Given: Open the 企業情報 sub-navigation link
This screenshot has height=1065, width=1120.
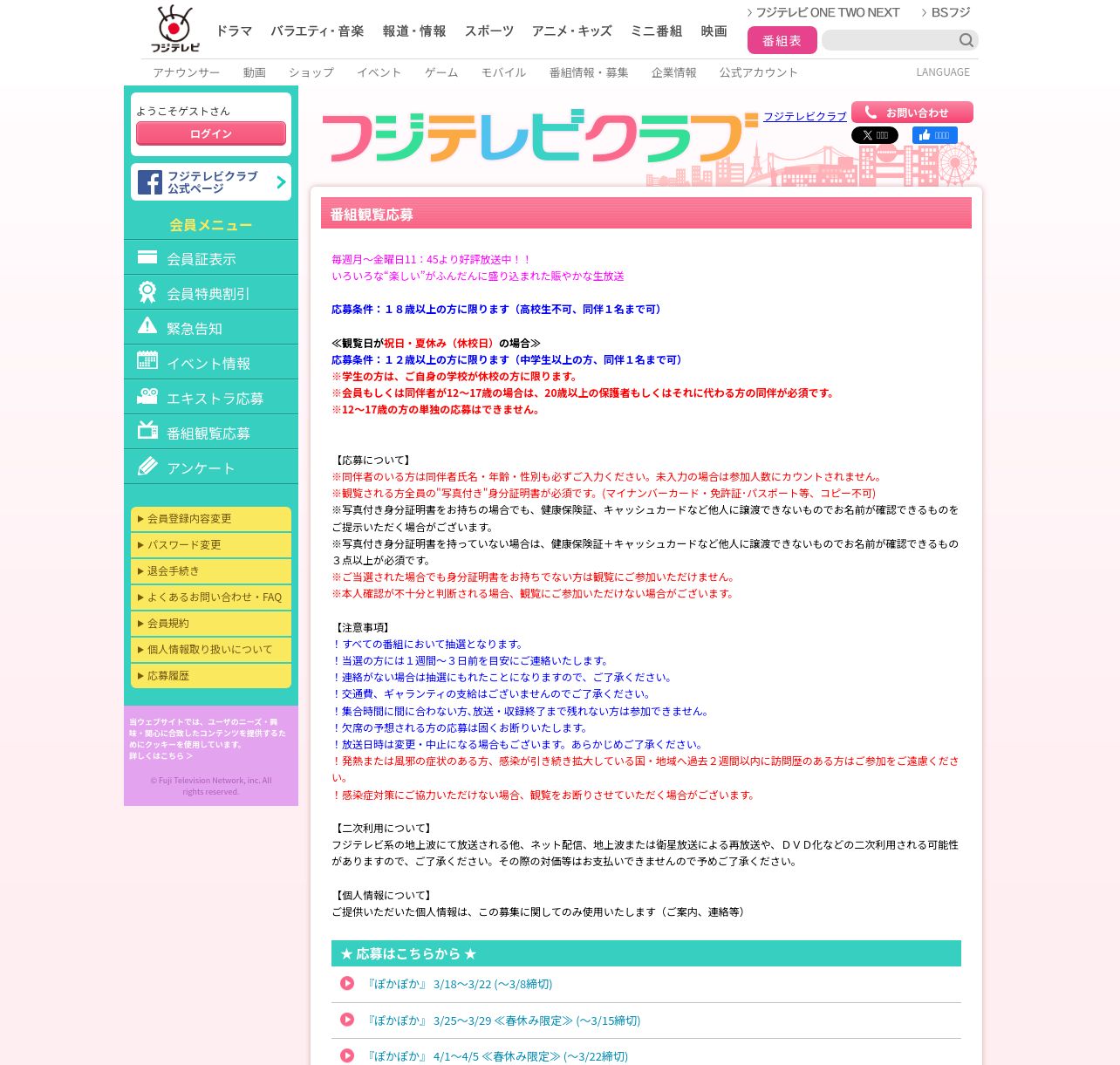Looking at the screenshot, I should [674, 72].
